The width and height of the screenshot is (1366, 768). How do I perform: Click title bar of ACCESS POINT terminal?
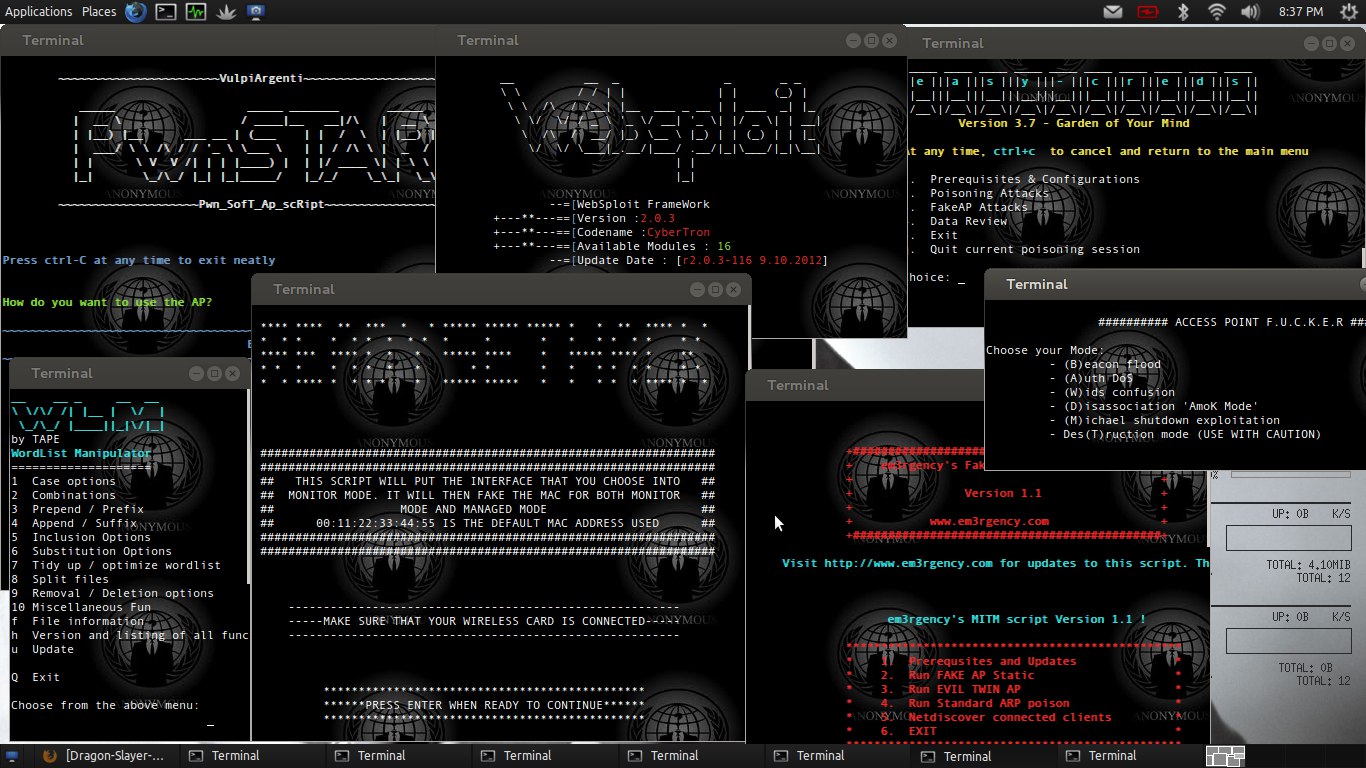(x=1175, y=284)
